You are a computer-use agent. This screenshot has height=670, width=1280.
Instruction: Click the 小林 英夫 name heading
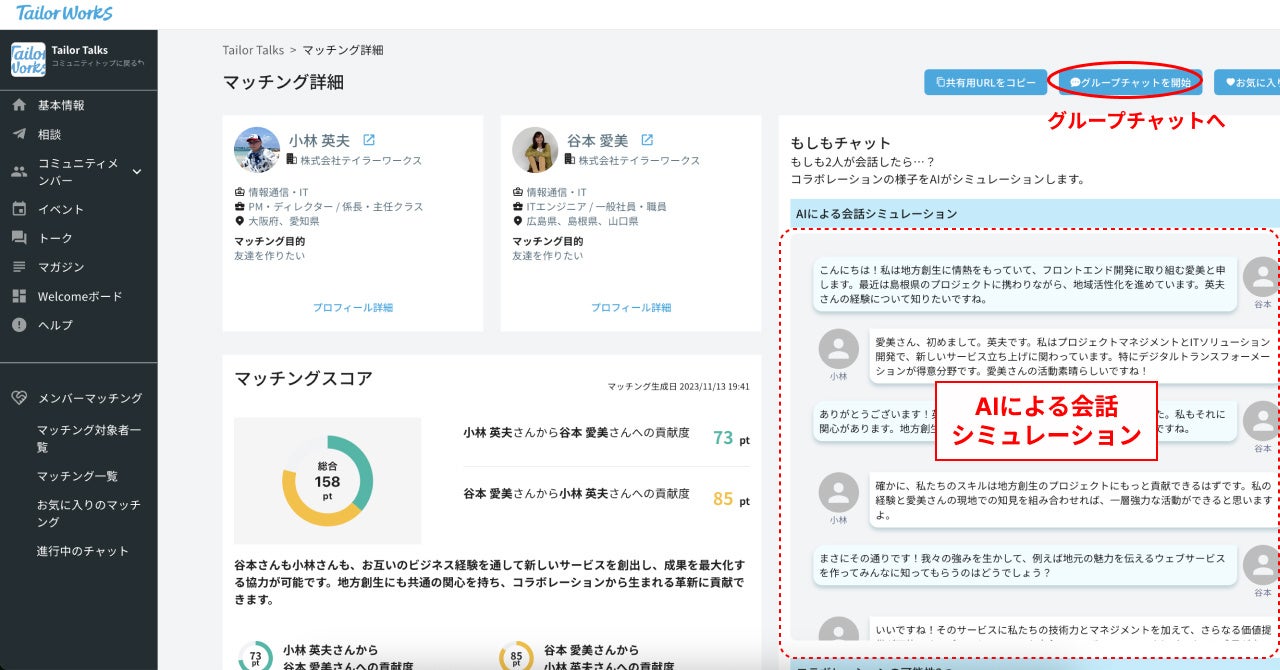point(319,140)
